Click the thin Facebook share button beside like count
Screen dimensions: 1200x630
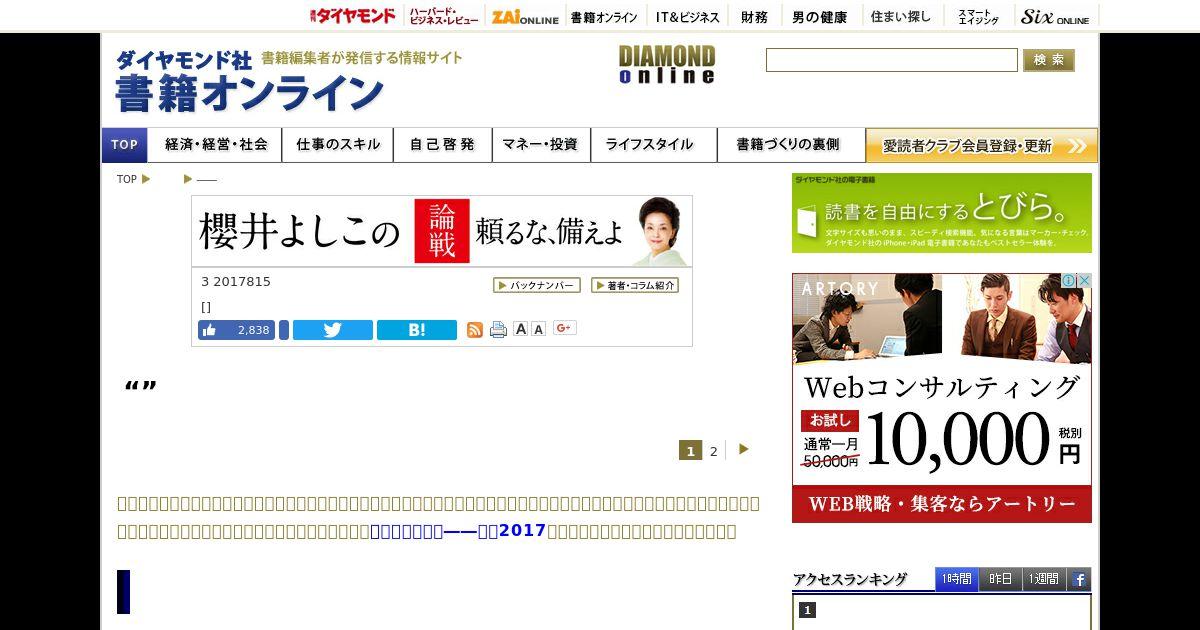click(284, 330)
